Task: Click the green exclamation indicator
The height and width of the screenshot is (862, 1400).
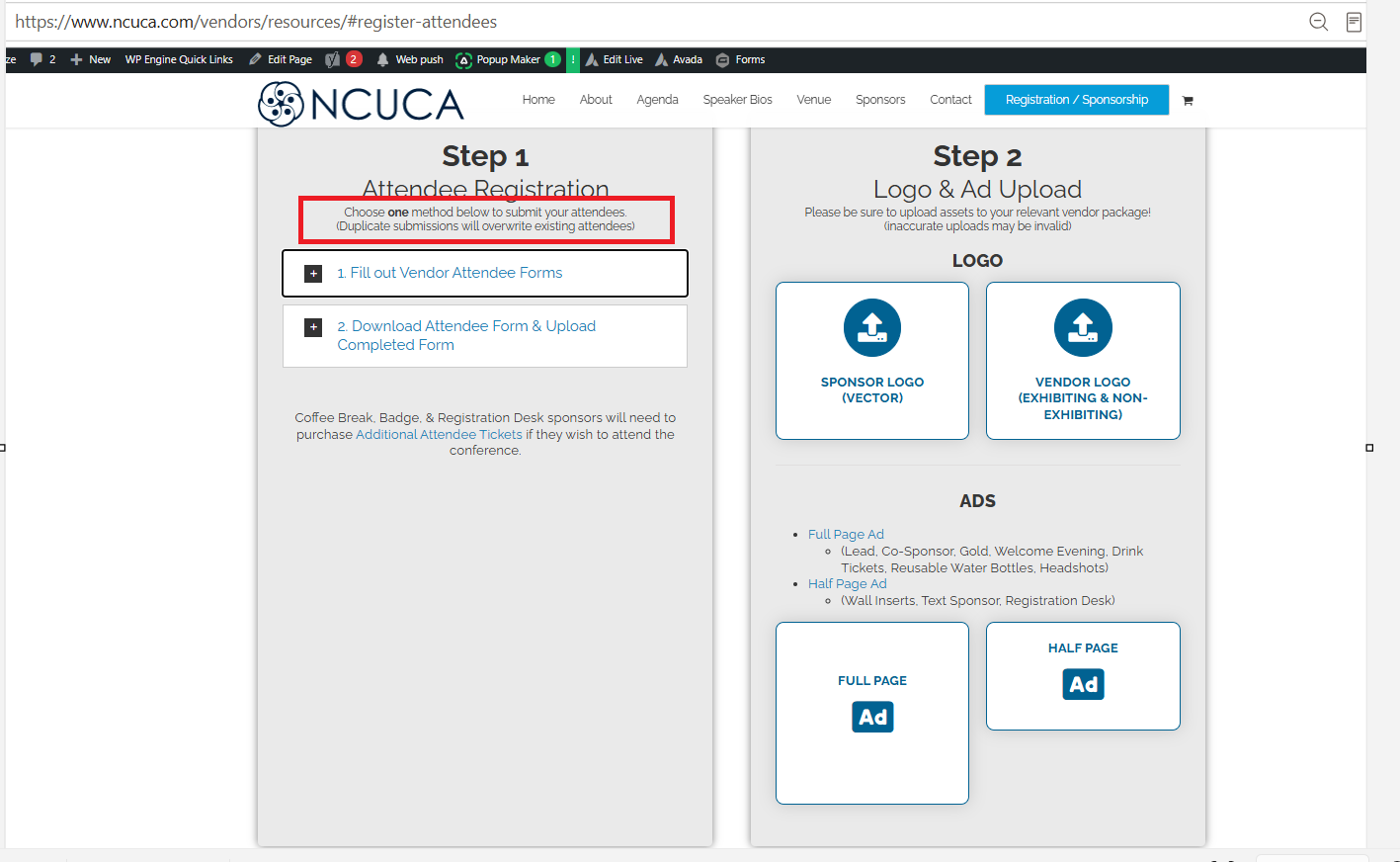Action: click(573, 59)
